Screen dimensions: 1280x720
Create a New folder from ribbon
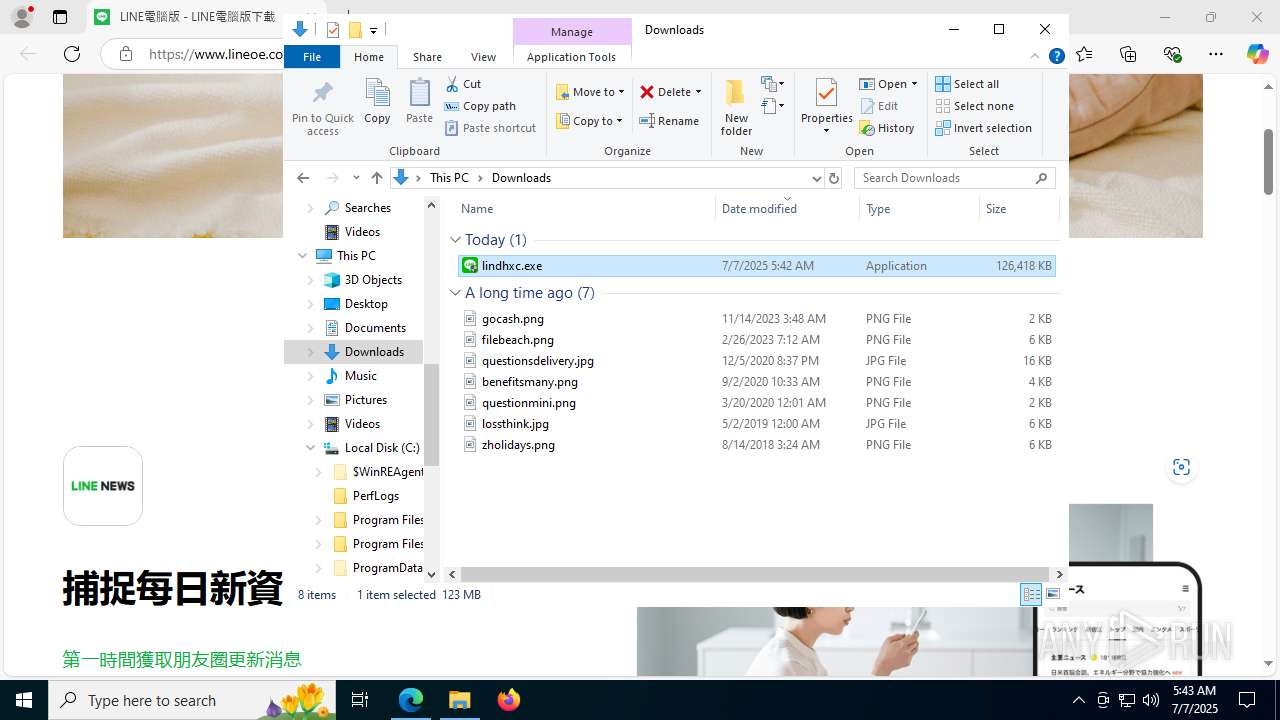tap(736, 106)
